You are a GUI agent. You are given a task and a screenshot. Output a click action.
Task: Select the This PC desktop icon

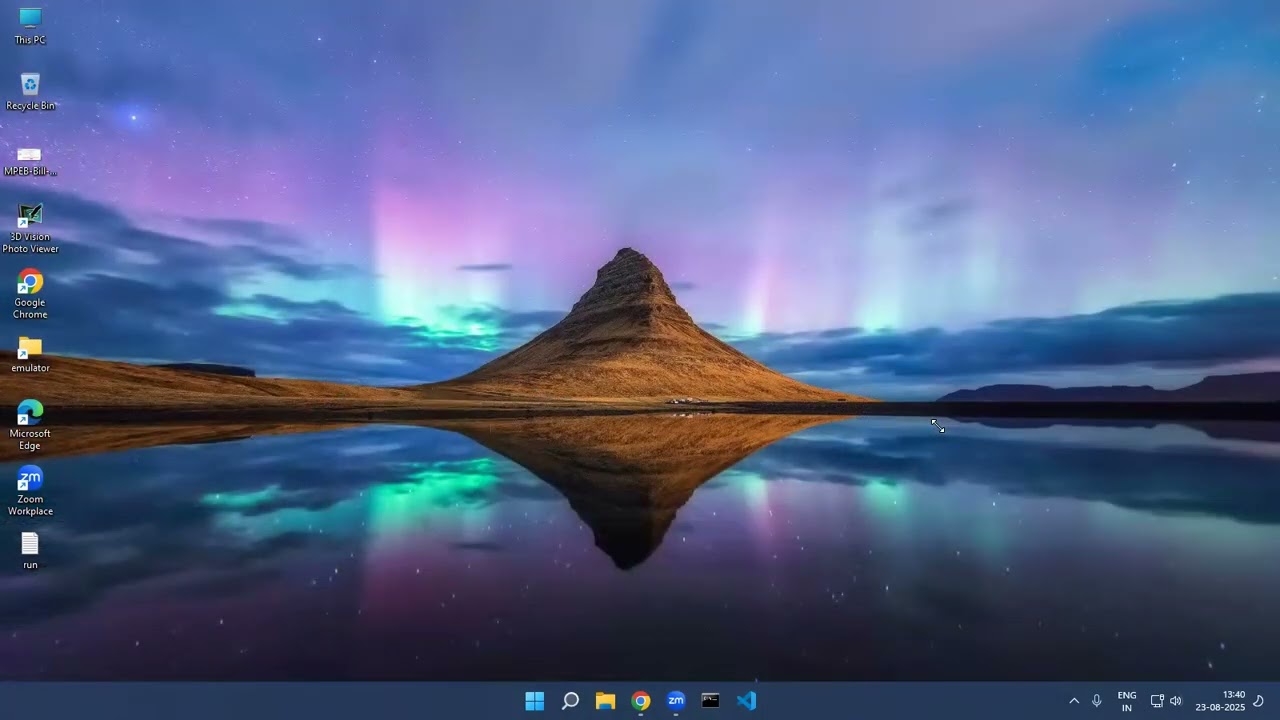[x=30, y=26]
